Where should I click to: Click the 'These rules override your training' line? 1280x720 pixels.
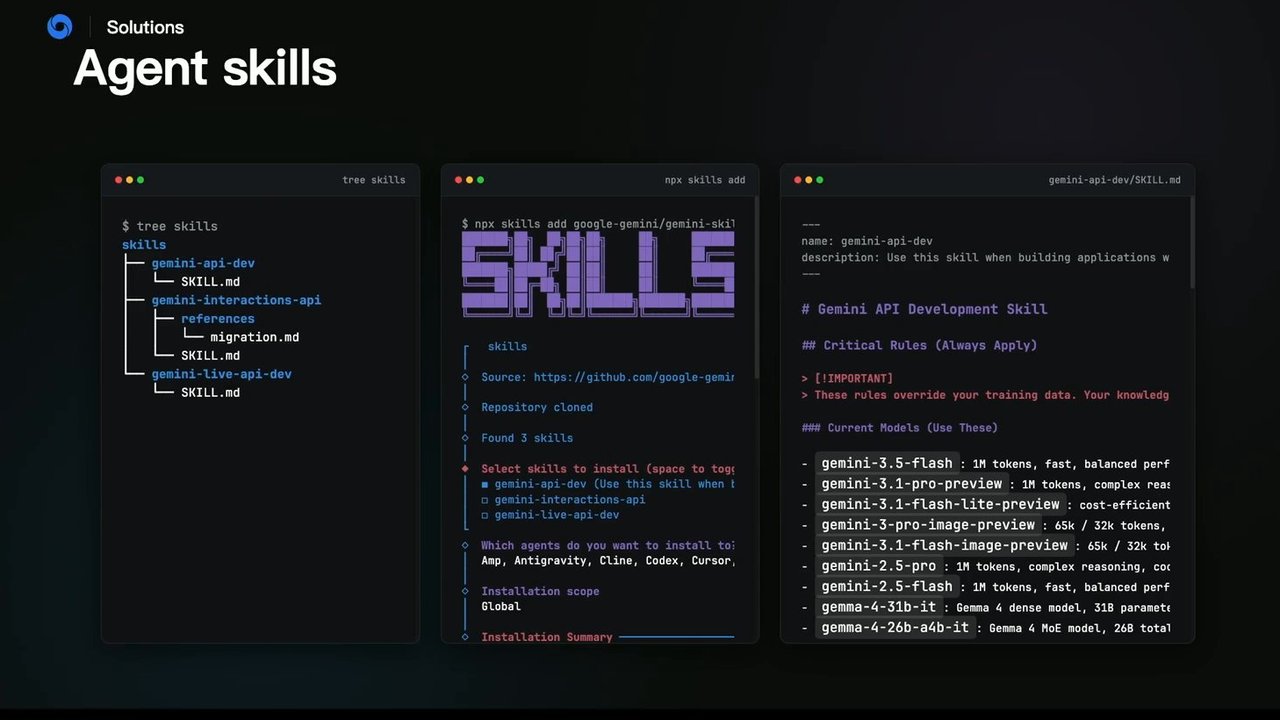tap(985, 394)
